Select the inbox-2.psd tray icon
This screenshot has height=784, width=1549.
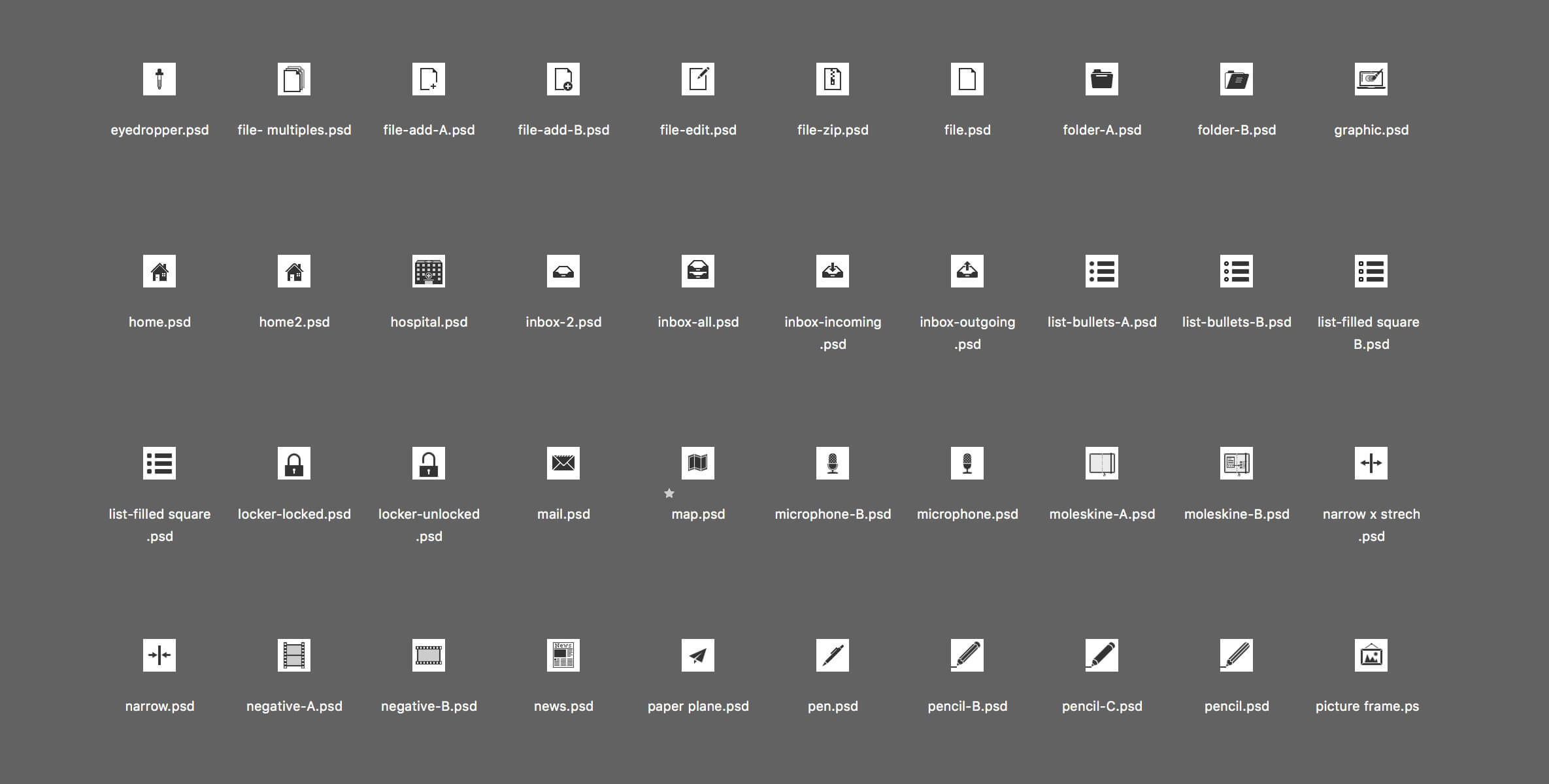point(563,271)
